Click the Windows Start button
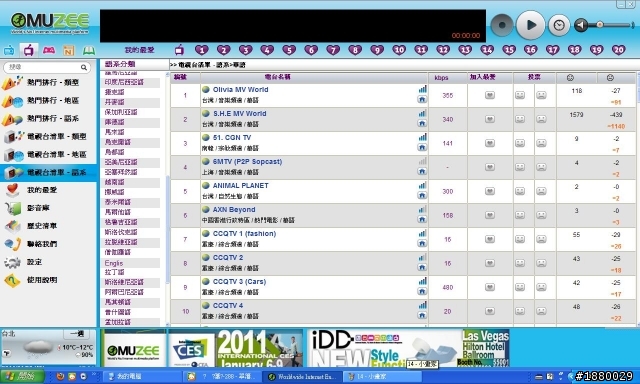 pyautogui.click(x=22, y=376)
